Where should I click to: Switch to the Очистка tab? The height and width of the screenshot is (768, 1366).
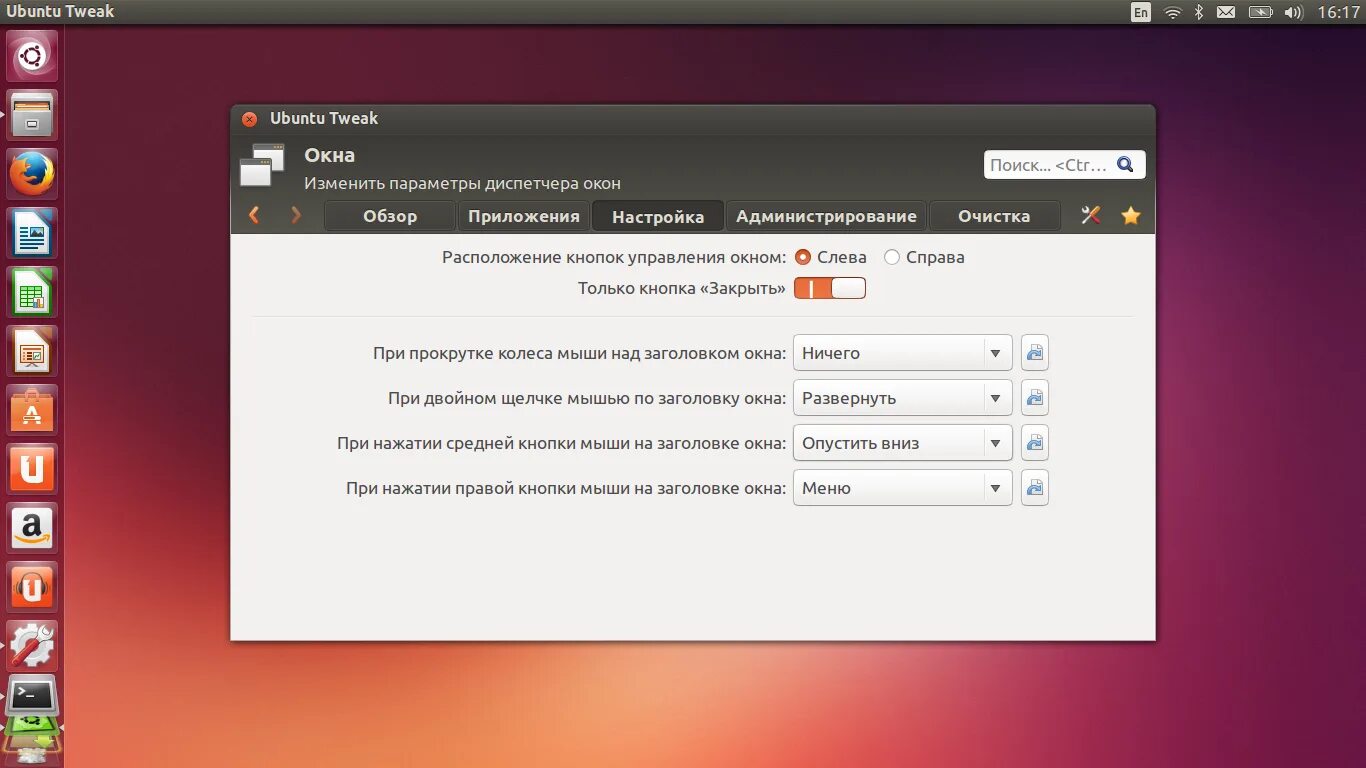[x=994, y=216]
